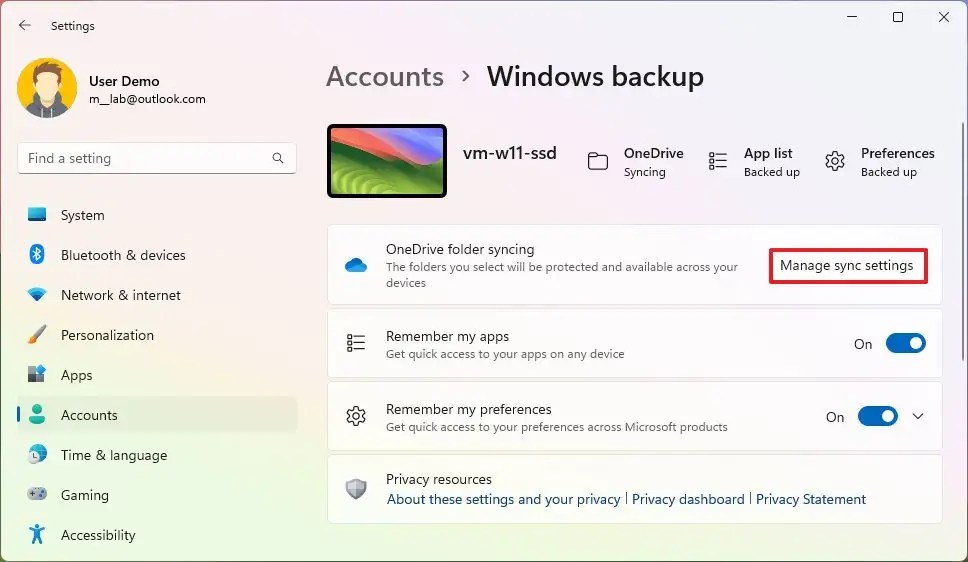This screenshot has width=968, height=562.
Task: Click the search magnifier icon
Action: (278, 158)
